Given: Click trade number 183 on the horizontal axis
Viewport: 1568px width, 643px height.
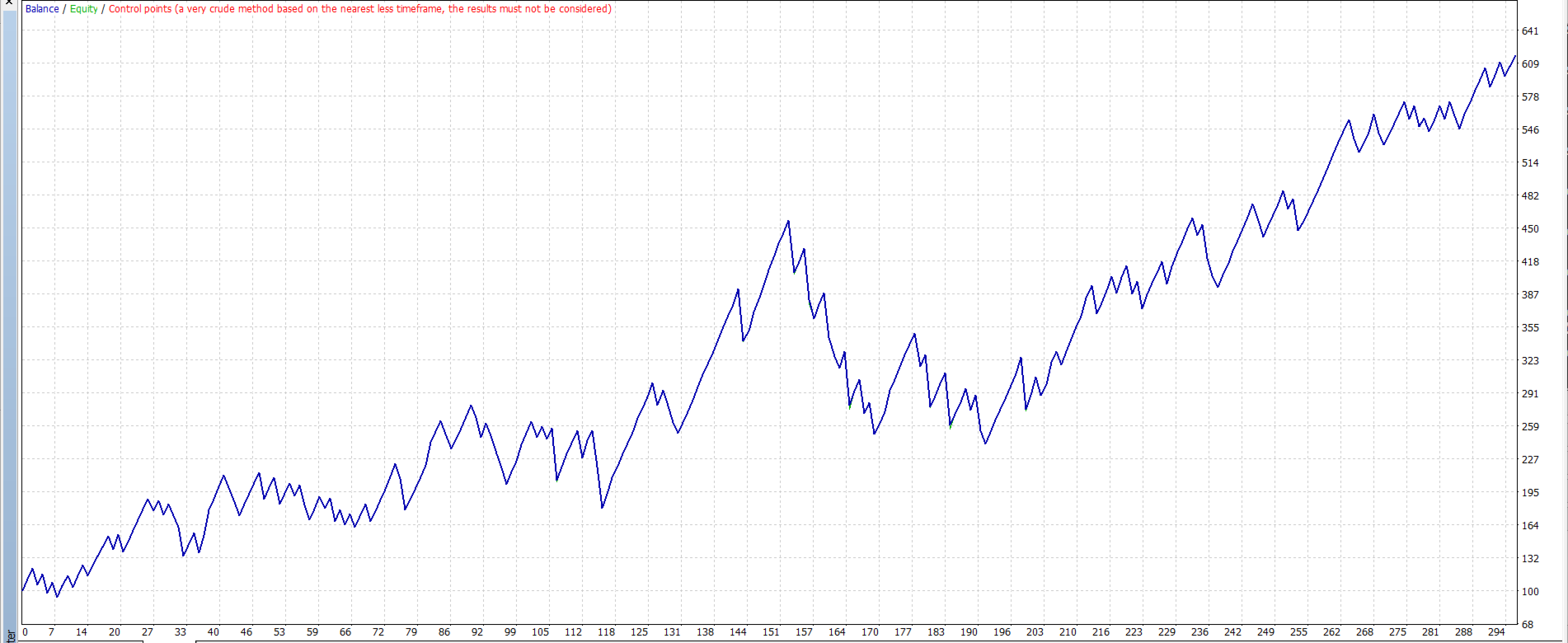Looking at the screenshot, I should coord(936,632).
